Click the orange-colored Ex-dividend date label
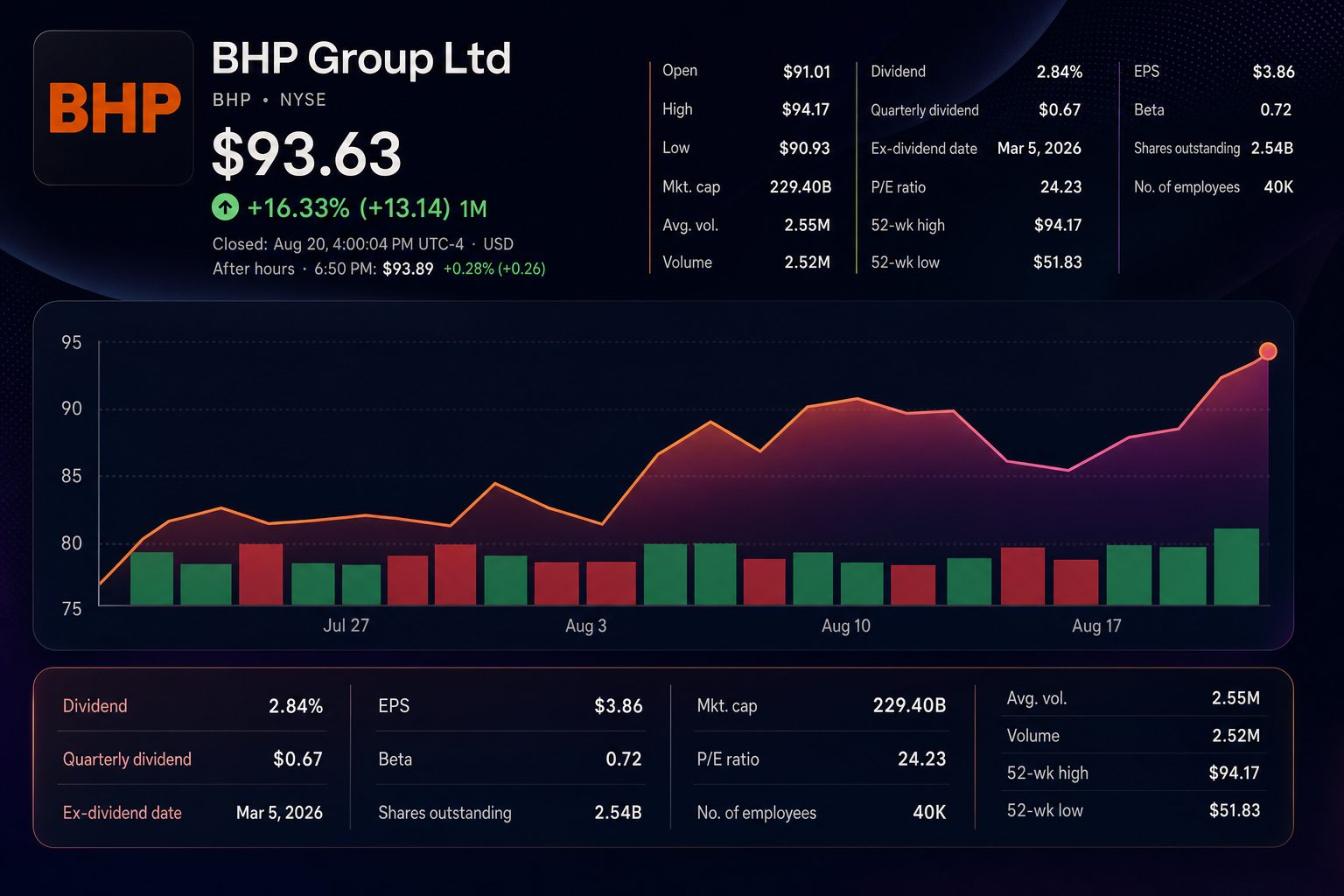The image size is (1344, 896). [122, 813]
